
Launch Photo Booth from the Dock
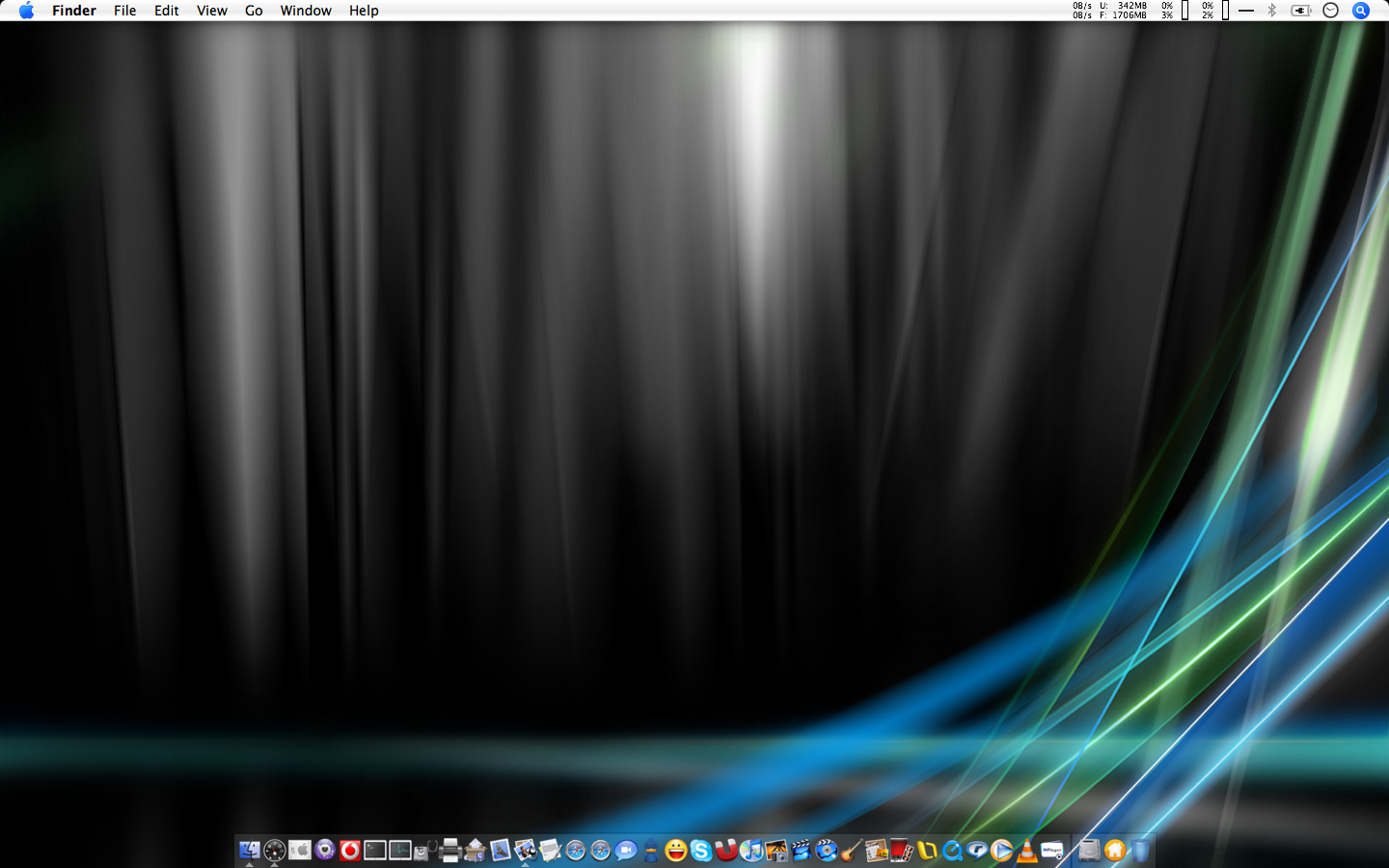tap(902, 850)
